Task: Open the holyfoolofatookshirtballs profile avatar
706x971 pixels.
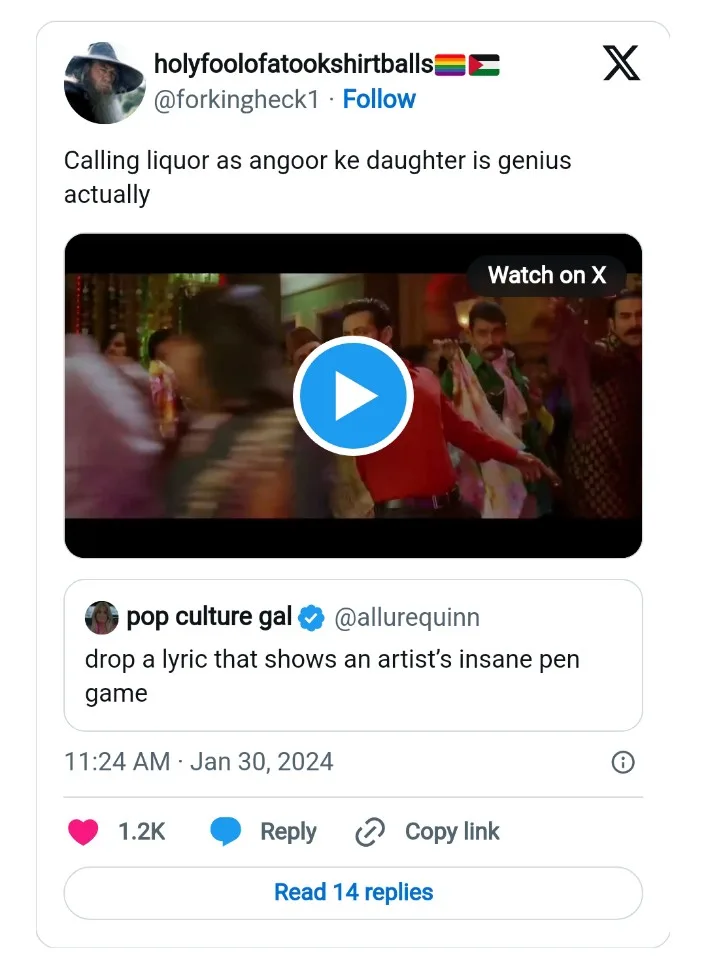Action: 104,83
